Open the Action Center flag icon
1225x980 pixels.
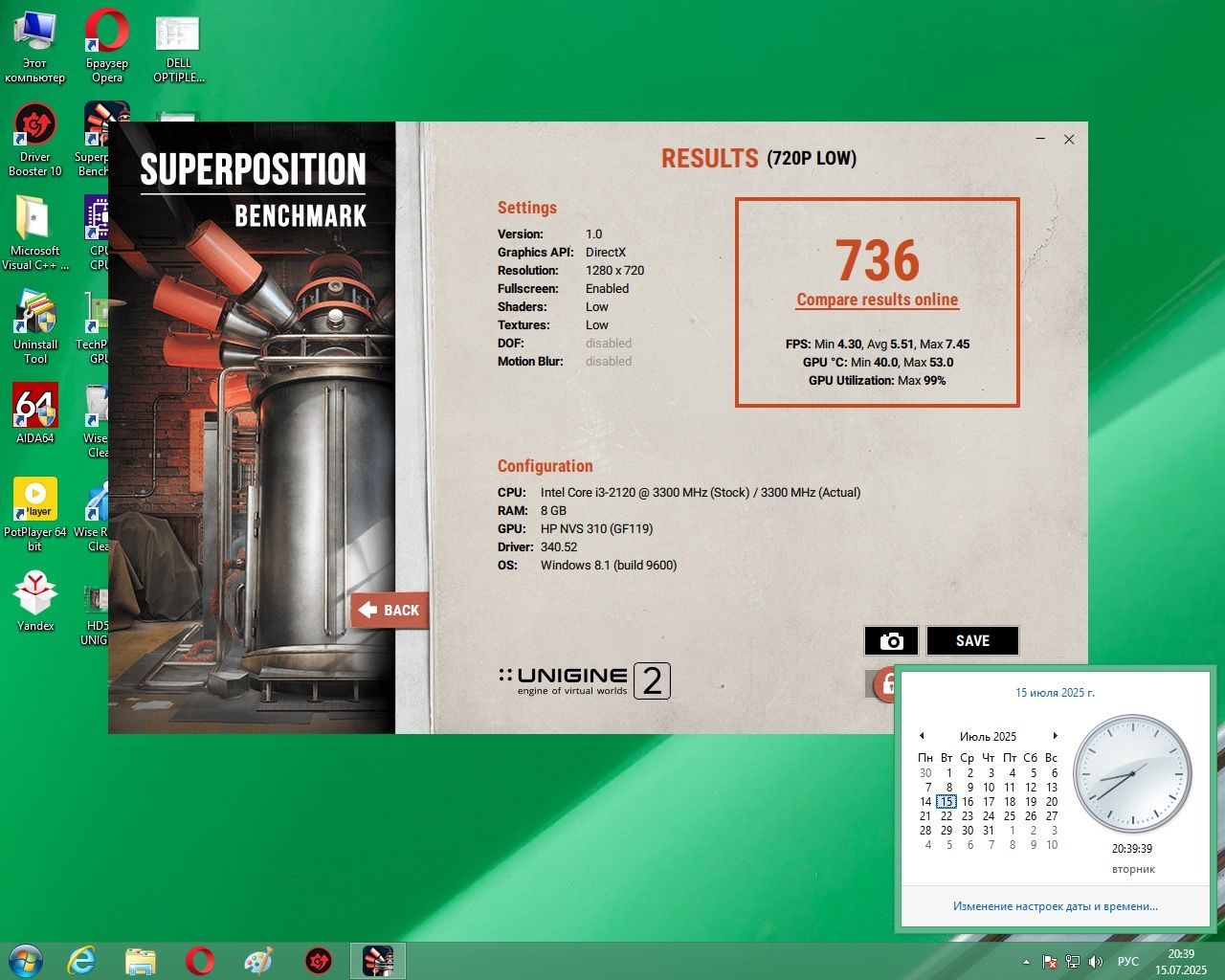tap(1050, 962)
